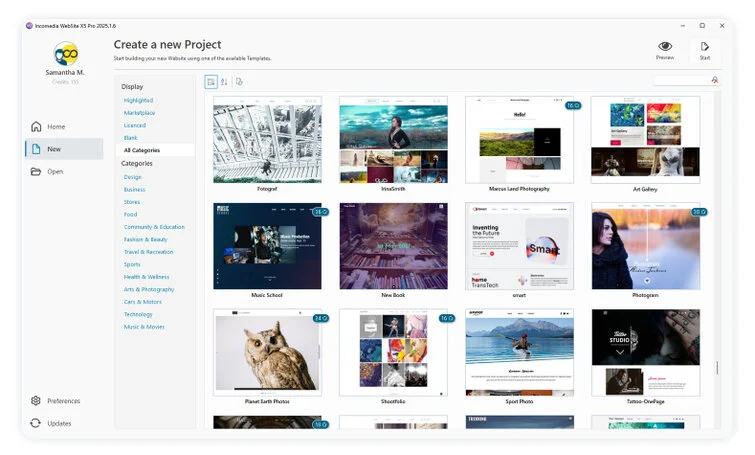755x455 pixels.
Task: Click the template search field
Action: [682, 81]
